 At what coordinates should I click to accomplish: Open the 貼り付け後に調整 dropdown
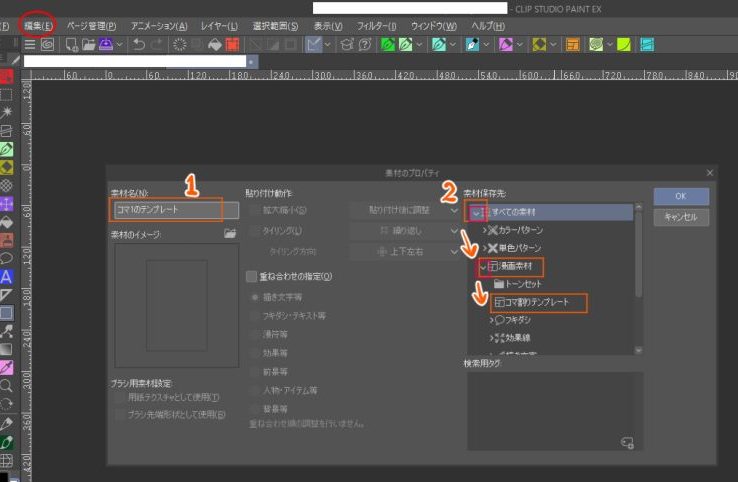click(405, 210)
